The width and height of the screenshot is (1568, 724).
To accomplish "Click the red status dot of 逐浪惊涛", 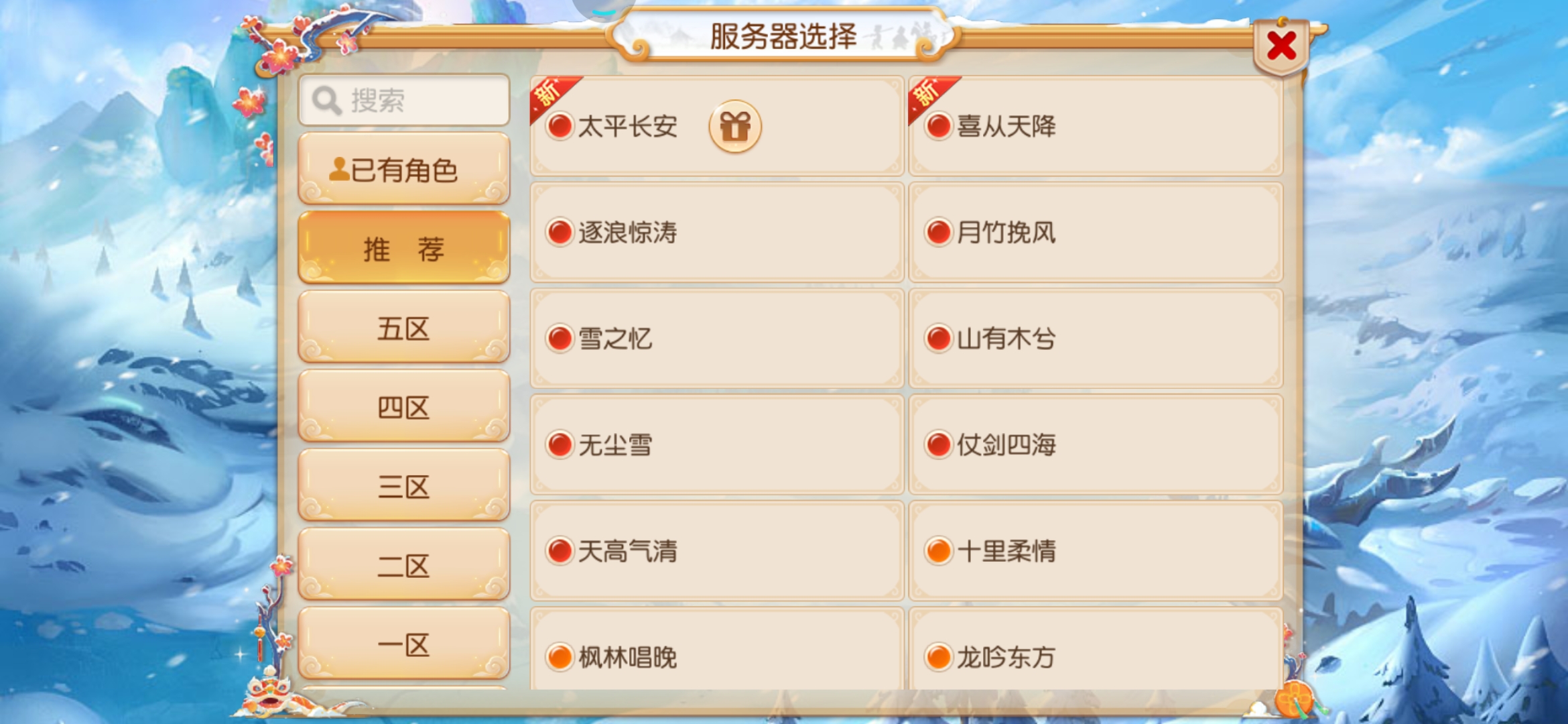I will 560,232.
